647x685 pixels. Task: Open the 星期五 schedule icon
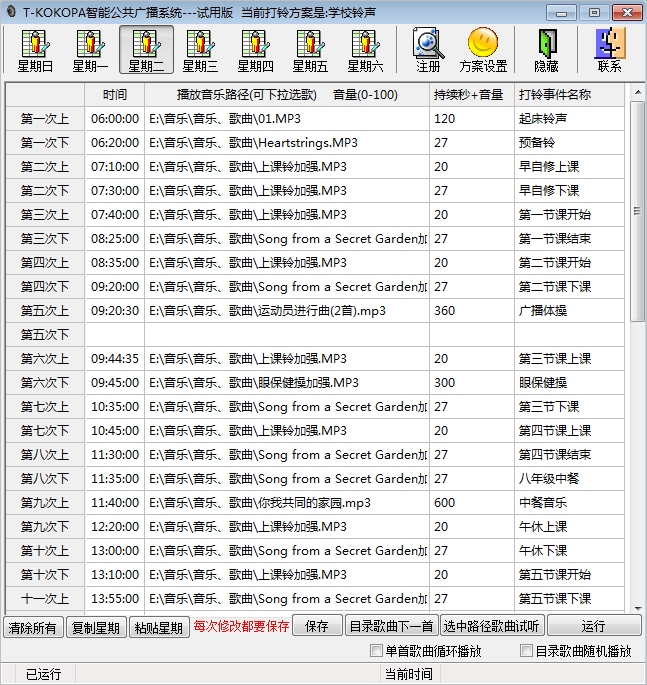tap(310, 50)
